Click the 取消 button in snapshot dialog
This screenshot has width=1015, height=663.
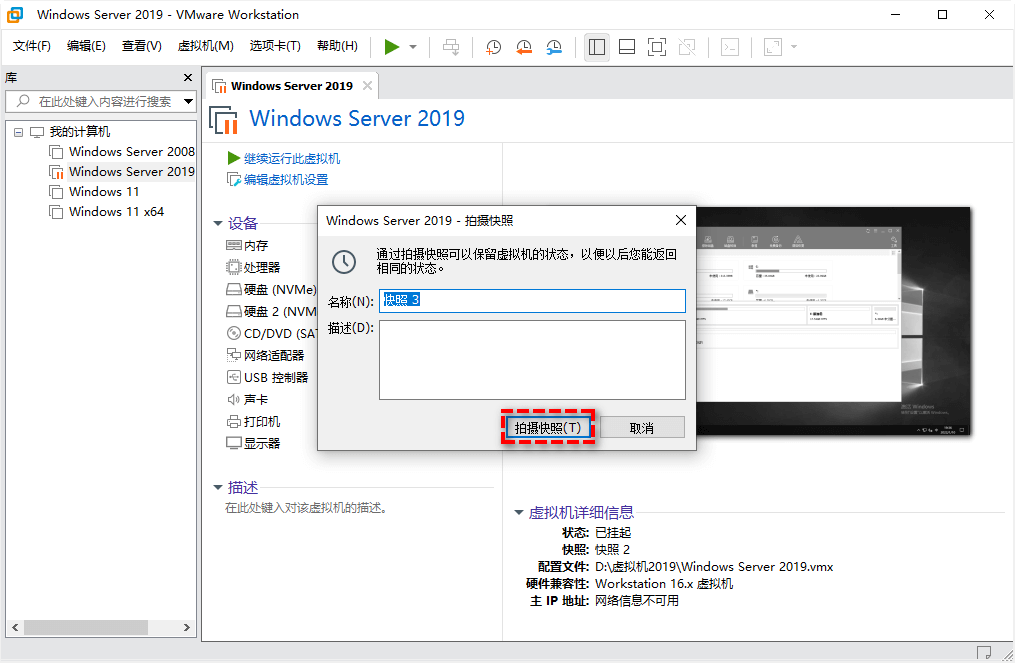[642, 427]
